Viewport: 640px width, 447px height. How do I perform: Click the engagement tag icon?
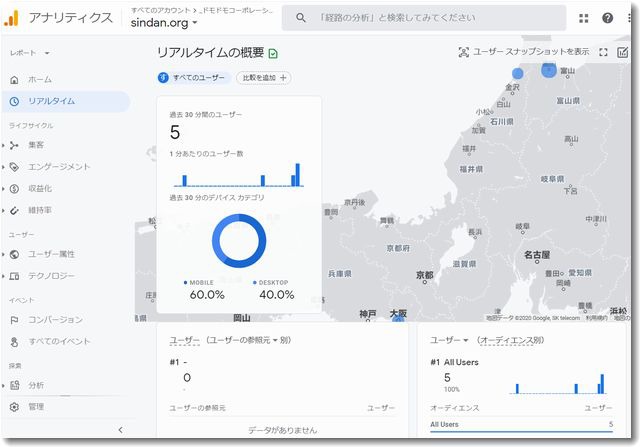tap(14, 167)
